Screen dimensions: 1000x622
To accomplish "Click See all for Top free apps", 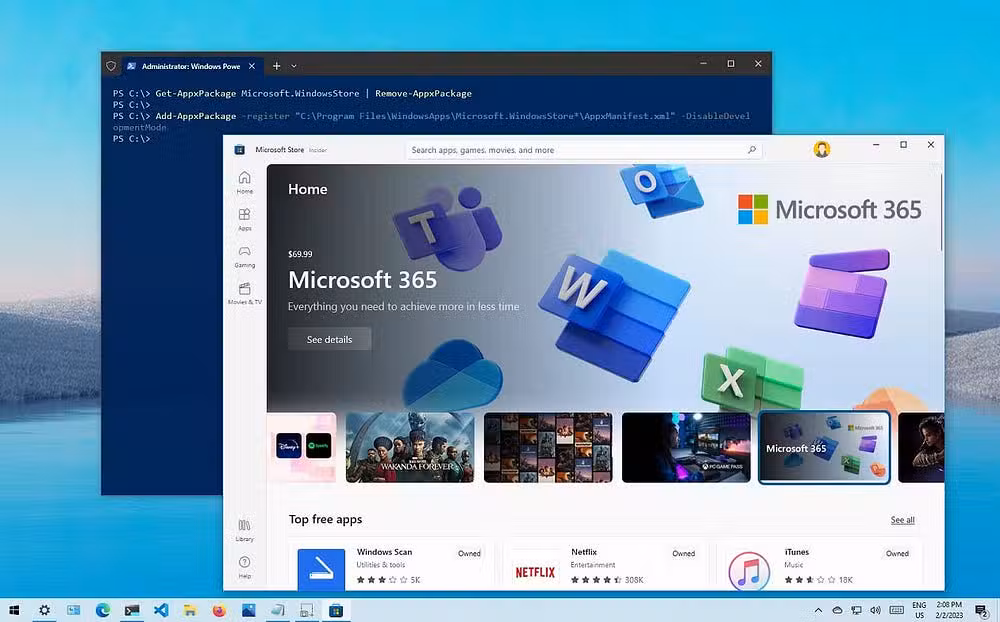I will 902,520.
